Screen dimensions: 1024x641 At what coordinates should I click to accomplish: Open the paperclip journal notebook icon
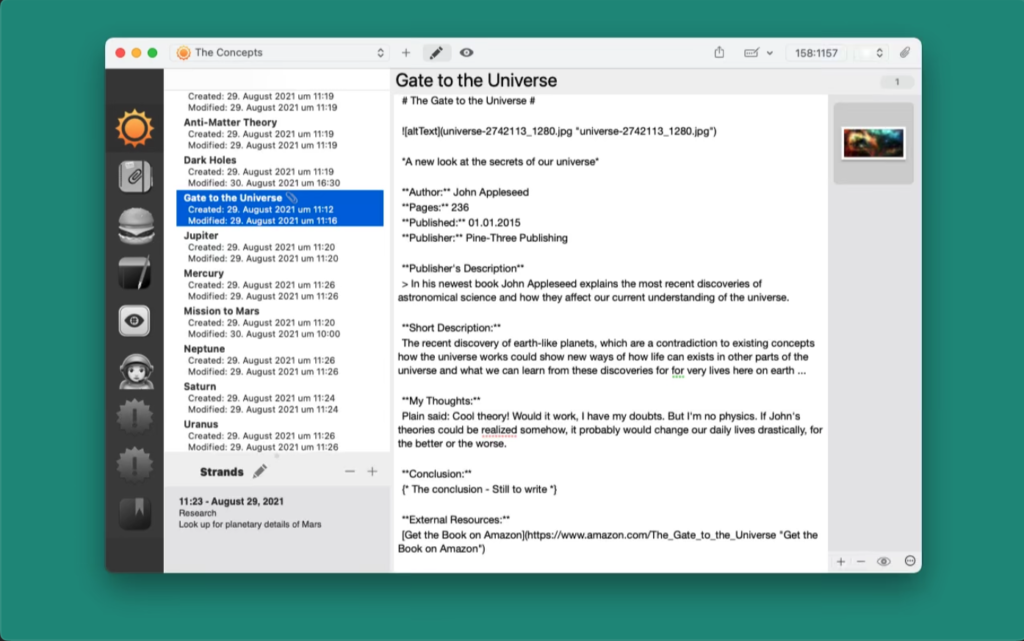pyautogui.click(x=134, y=175)
